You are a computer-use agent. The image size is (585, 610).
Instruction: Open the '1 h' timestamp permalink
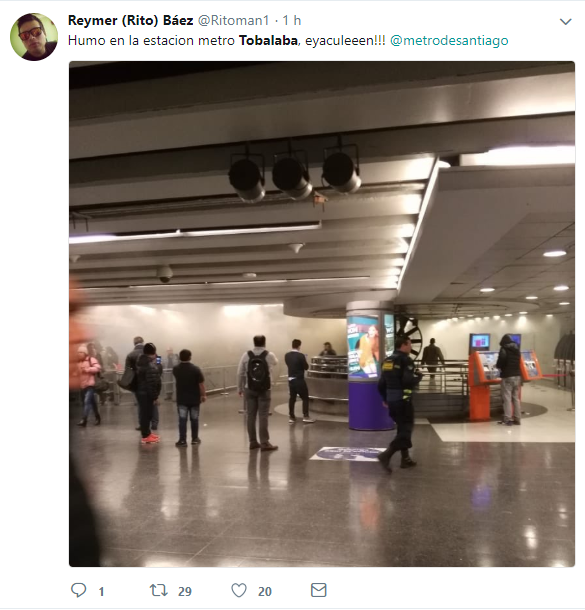click(292, 20)
